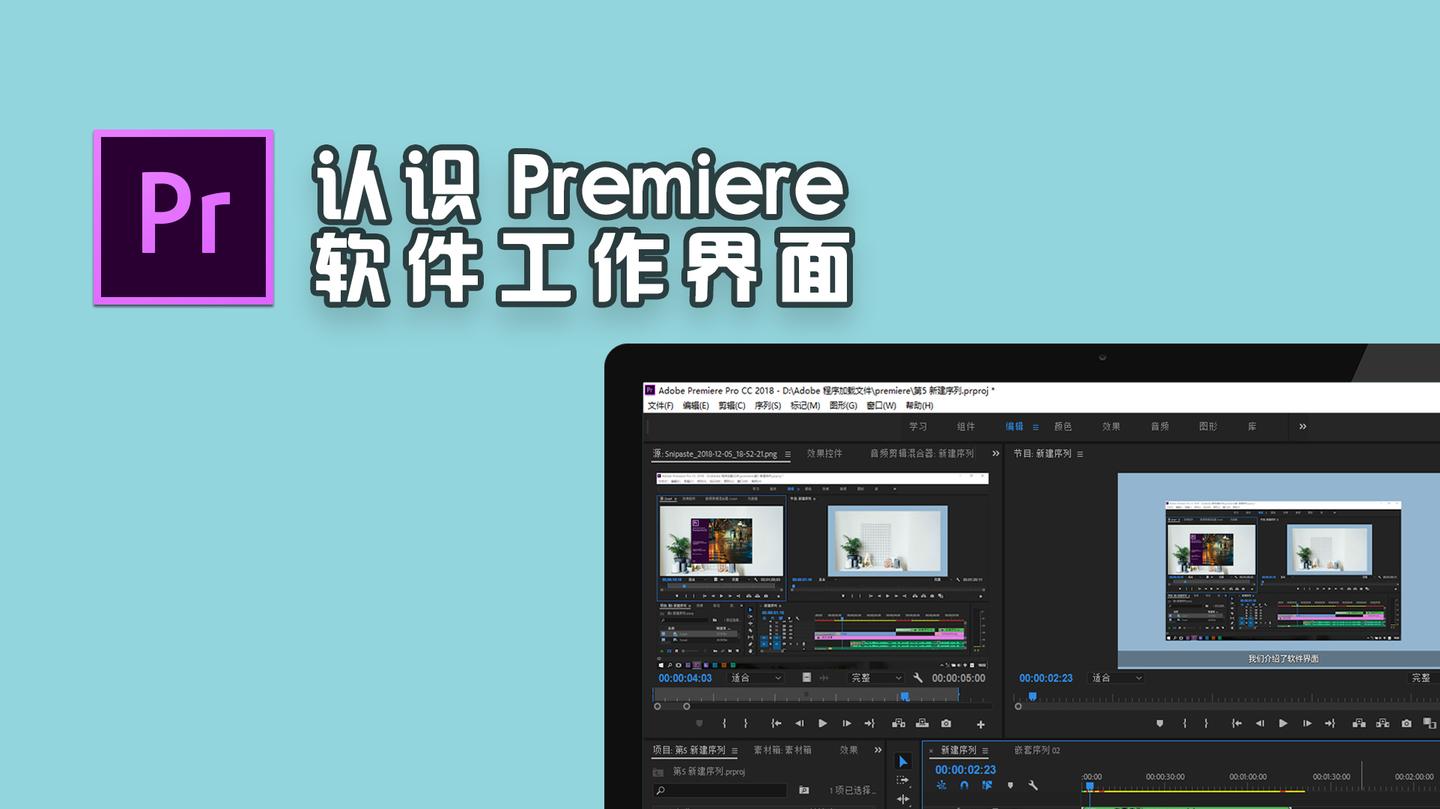
Task: Play the sequence in program monitor
Action: [x=1283, y=723]
